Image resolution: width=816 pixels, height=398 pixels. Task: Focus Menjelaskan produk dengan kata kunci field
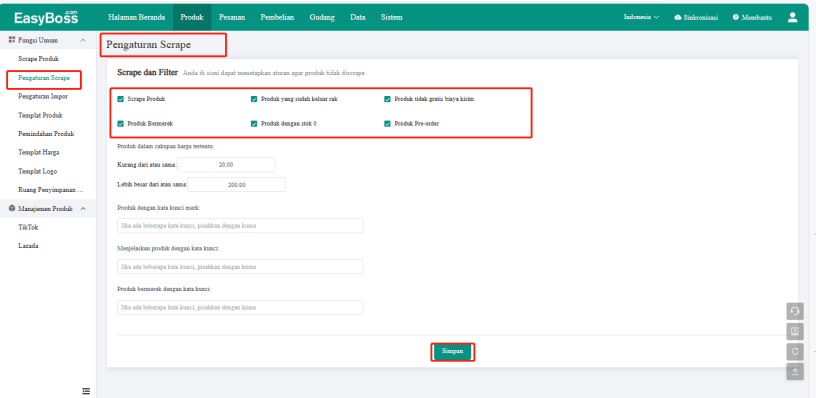pyautogui.click(x=240, y=266)
